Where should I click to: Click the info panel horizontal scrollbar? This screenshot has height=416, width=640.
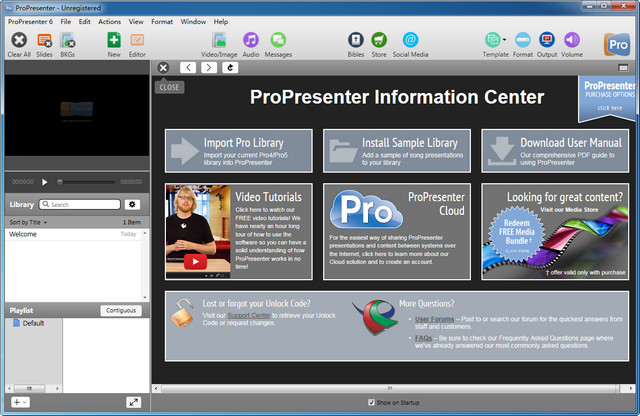point(390,388)
